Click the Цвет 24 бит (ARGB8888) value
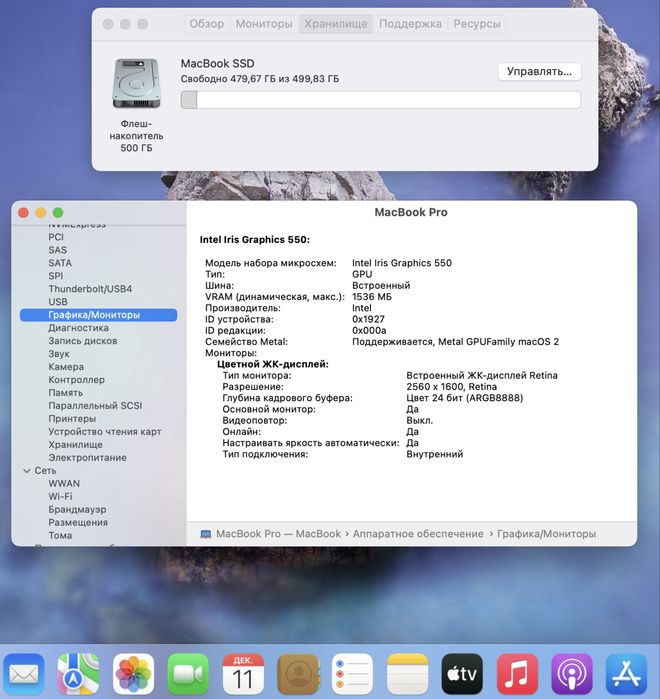This screenshot has width=660, height=699. point(464,398)
